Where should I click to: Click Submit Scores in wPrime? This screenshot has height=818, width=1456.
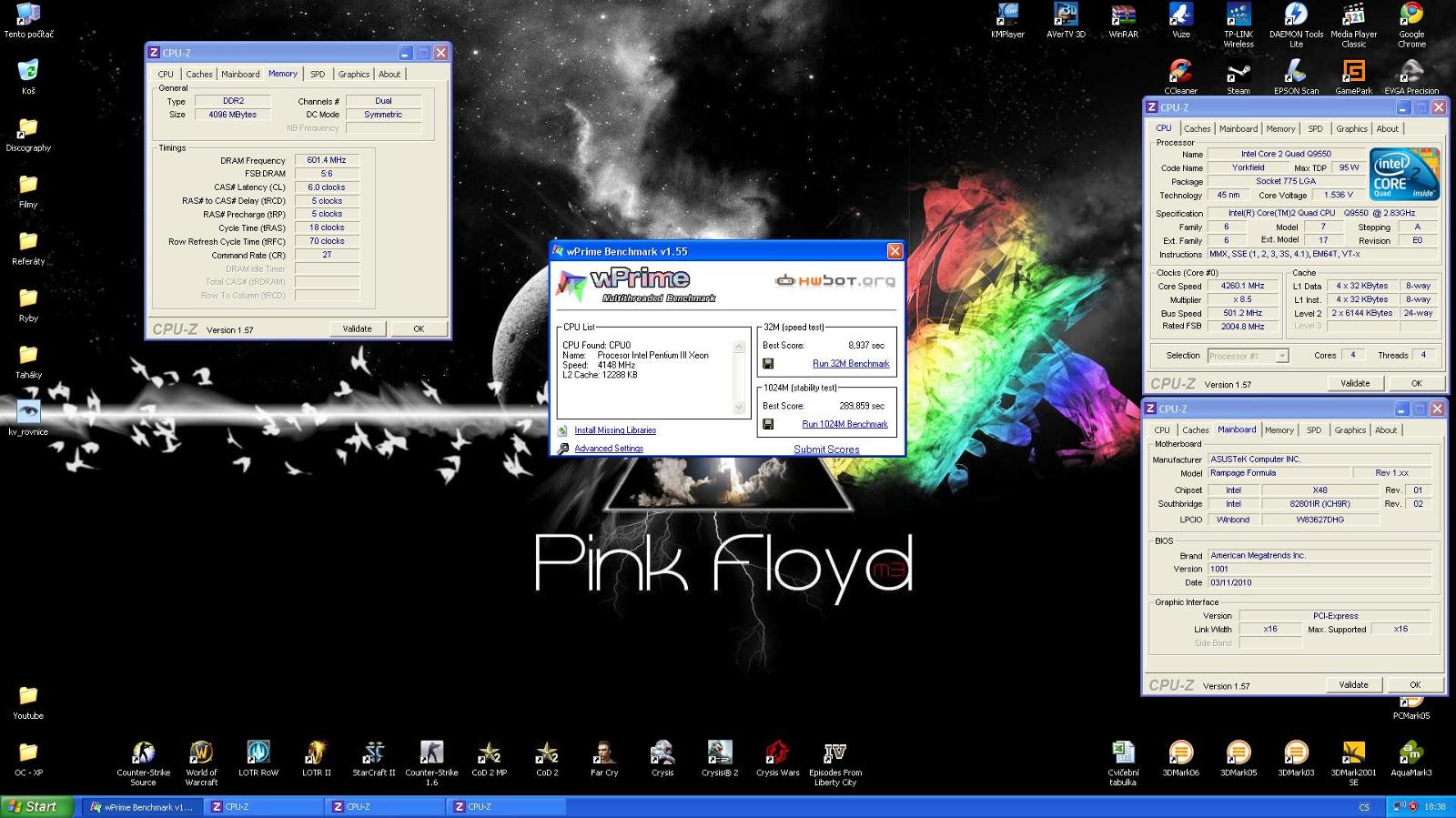point(826,449)
